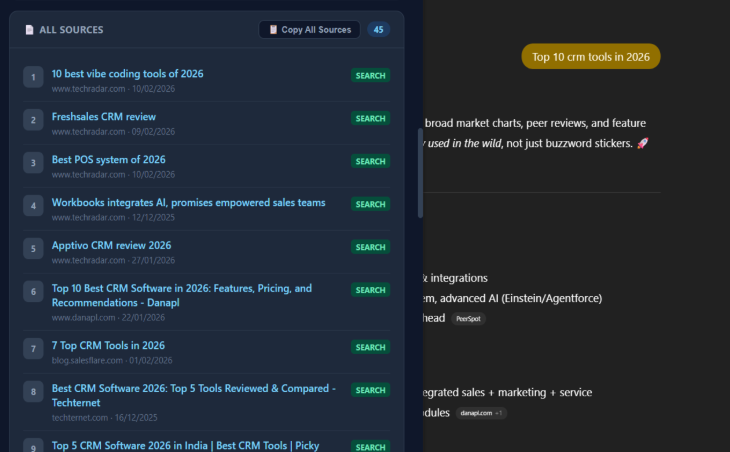Image resolution: width=730 pixels, height=452 pixels.
Task: Click SEARCH tag on Best POS system row
Action: (x=371, y=161)
